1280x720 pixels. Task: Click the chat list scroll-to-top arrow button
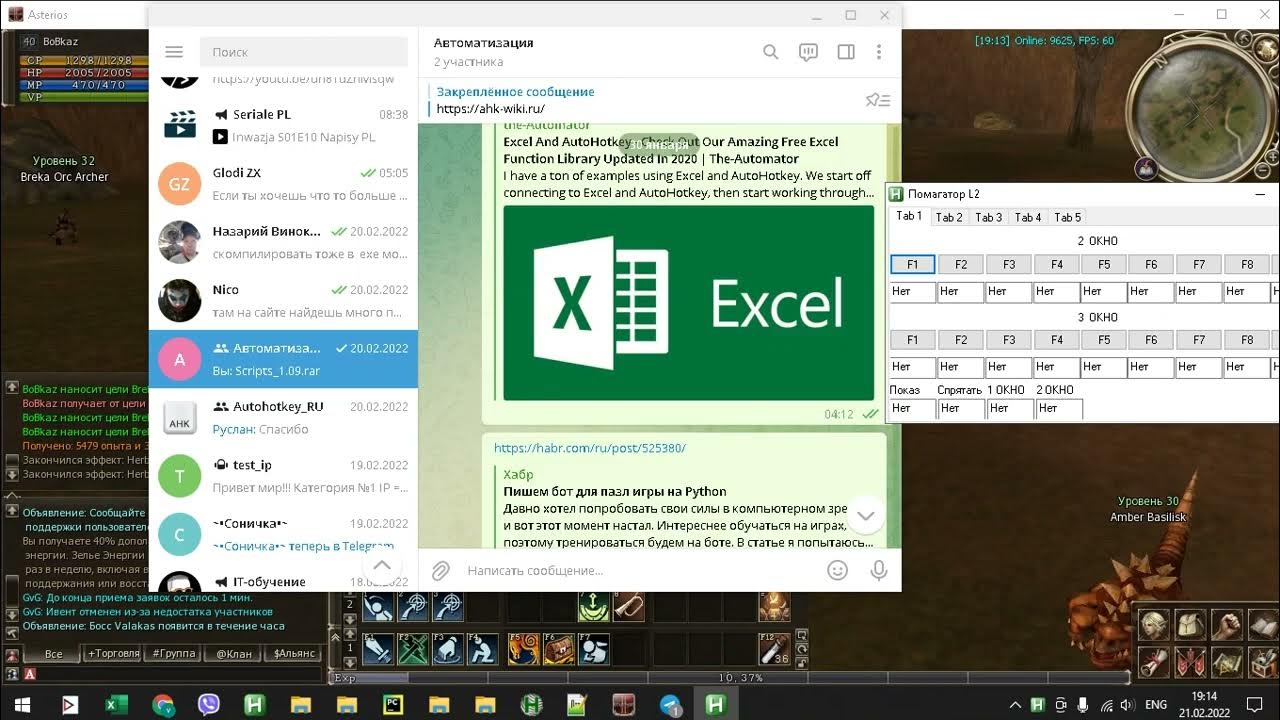point(380,565)
